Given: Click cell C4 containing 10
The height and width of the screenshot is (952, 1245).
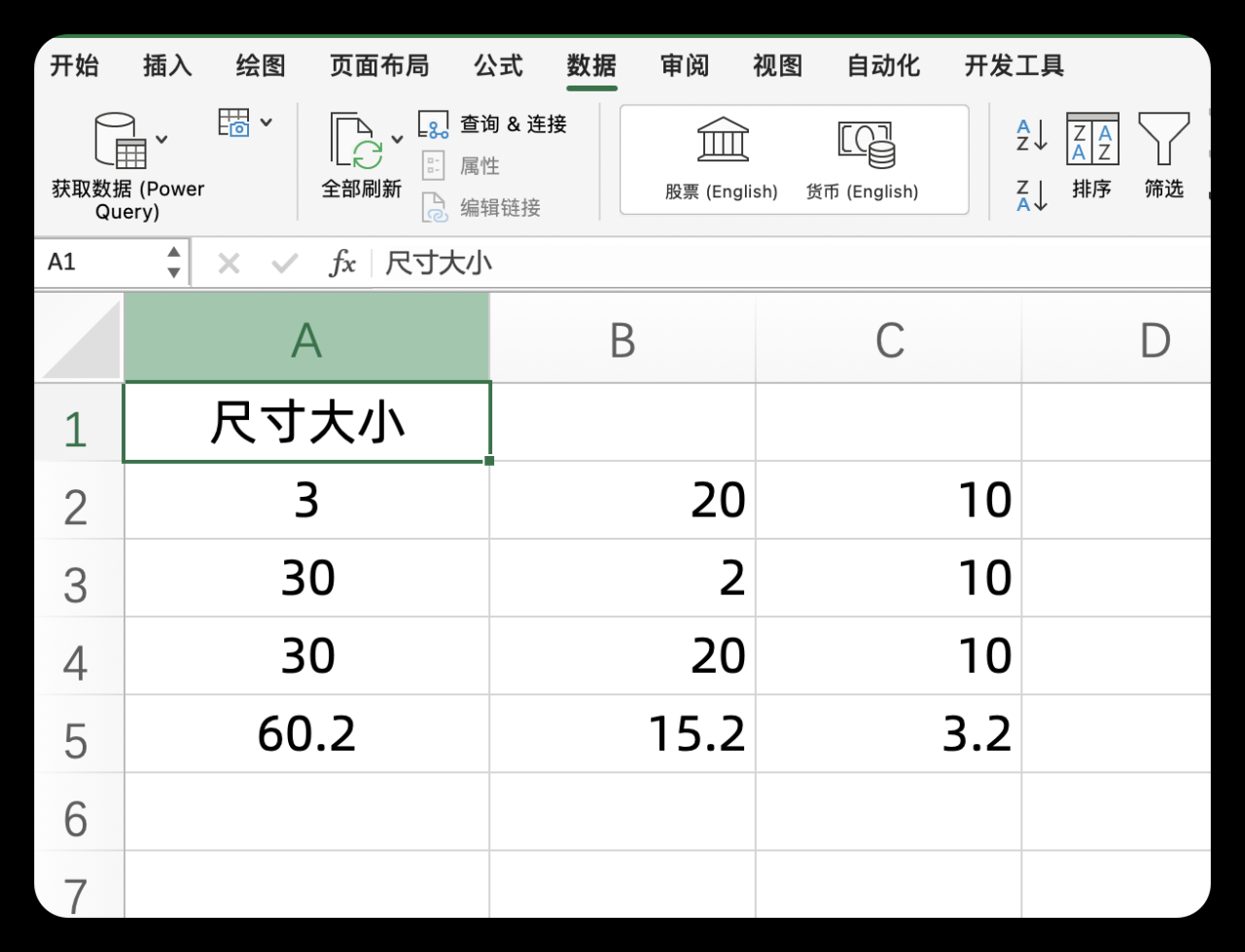Looking at the screenshot, I should tap(889, 656).
